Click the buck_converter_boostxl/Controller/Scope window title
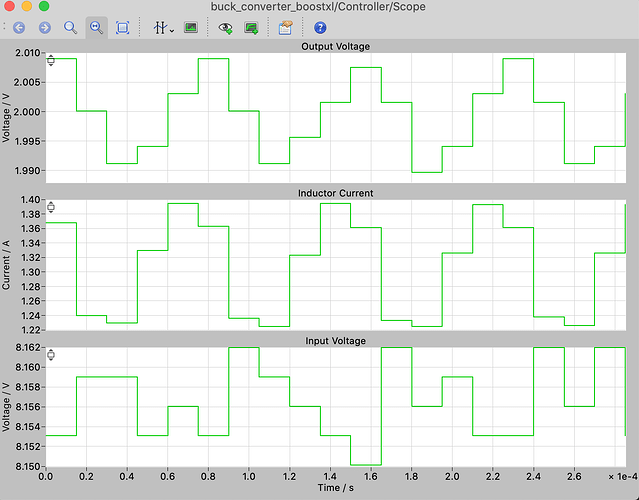Image resolution: width=639 pixels, height=500 pixels. point(318,7)
